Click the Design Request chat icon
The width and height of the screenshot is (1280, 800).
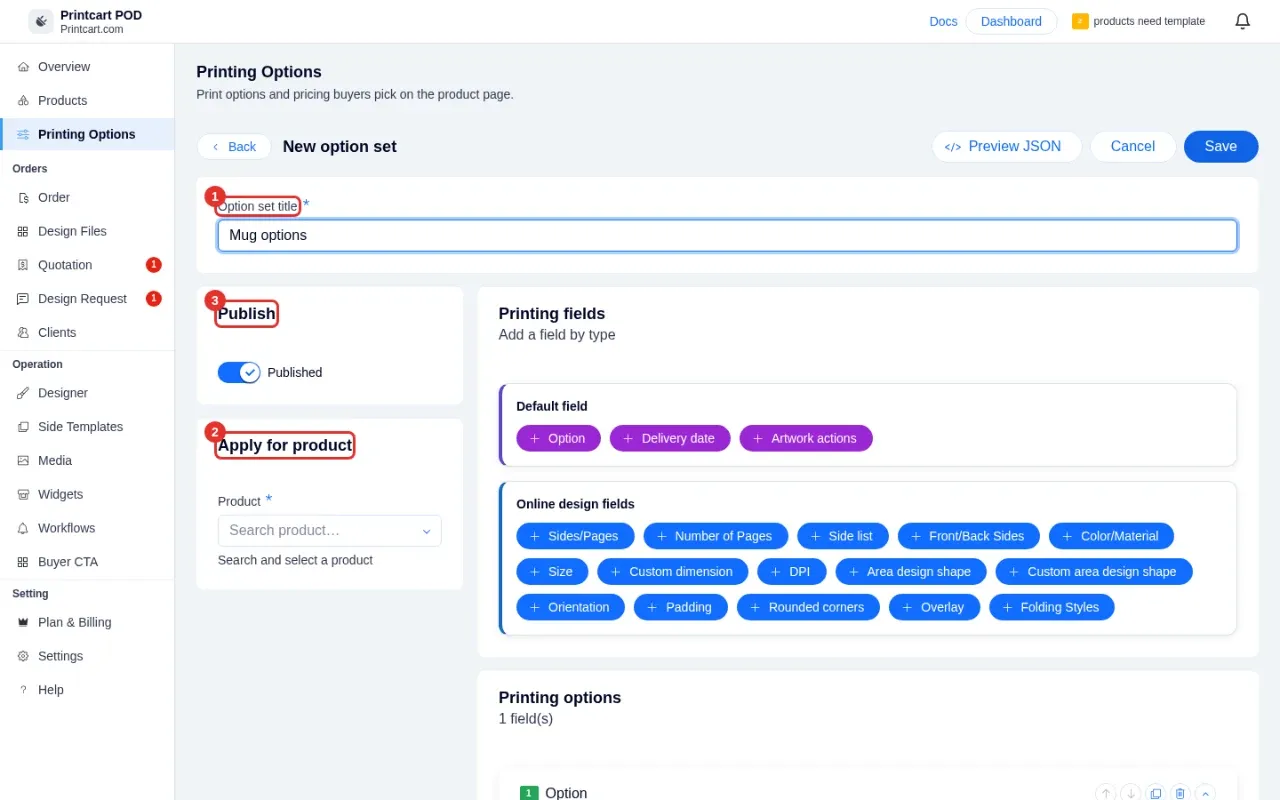(23, 299)
